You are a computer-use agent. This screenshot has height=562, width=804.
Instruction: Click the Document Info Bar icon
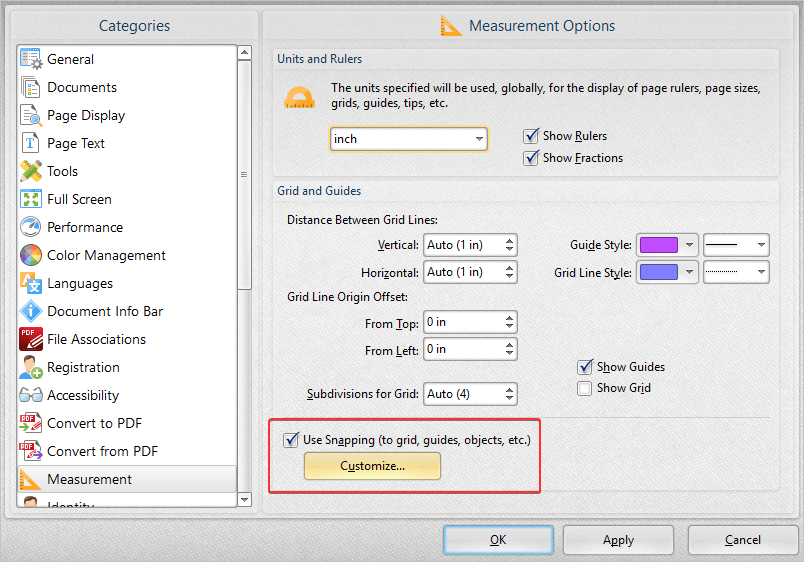tap(31, 311)
